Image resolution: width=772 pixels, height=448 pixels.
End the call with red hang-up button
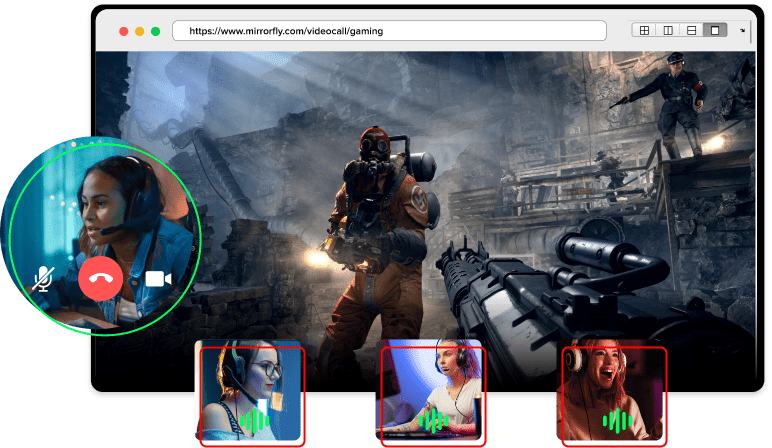point(100,279)
